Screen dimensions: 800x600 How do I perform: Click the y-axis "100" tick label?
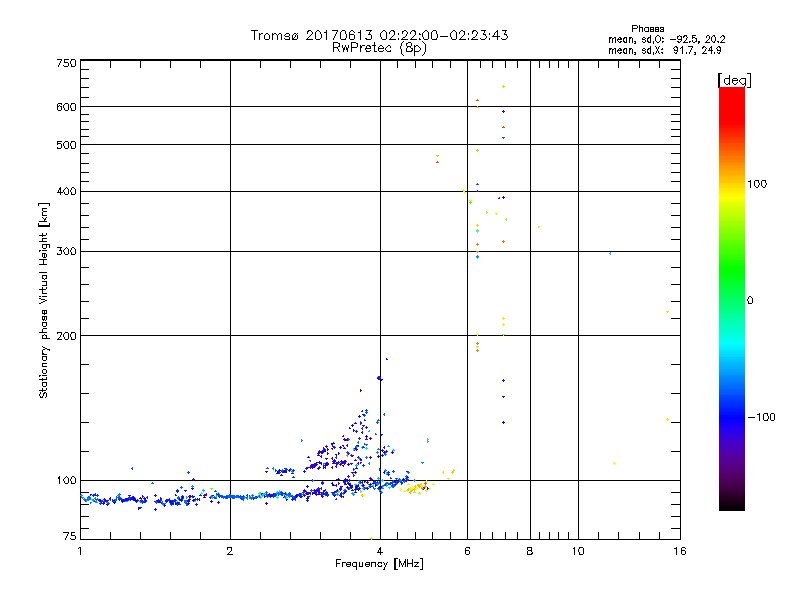66,481
